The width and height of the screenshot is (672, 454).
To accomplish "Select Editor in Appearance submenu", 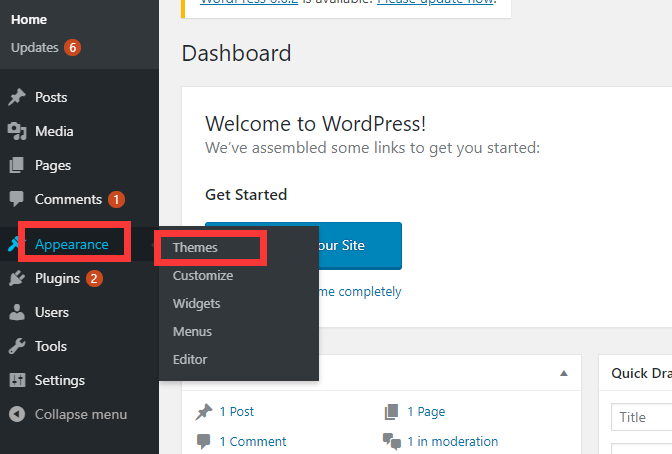I will click(189, 359).
